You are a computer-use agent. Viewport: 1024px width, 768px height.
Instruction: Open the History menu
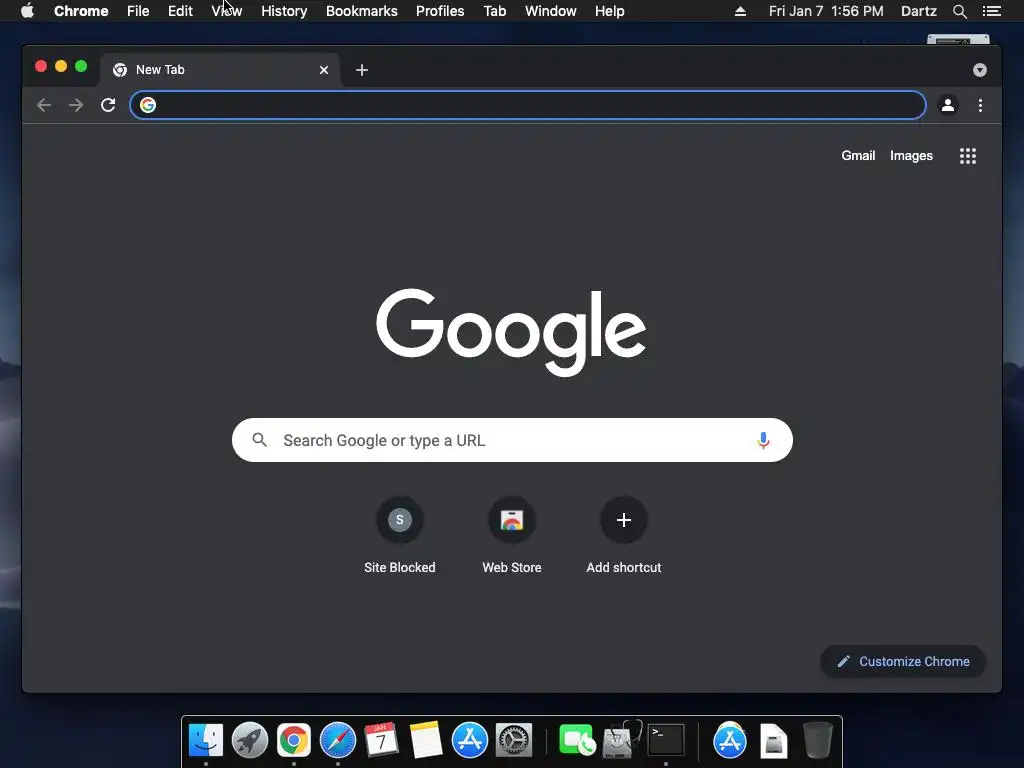pos(284,11)
